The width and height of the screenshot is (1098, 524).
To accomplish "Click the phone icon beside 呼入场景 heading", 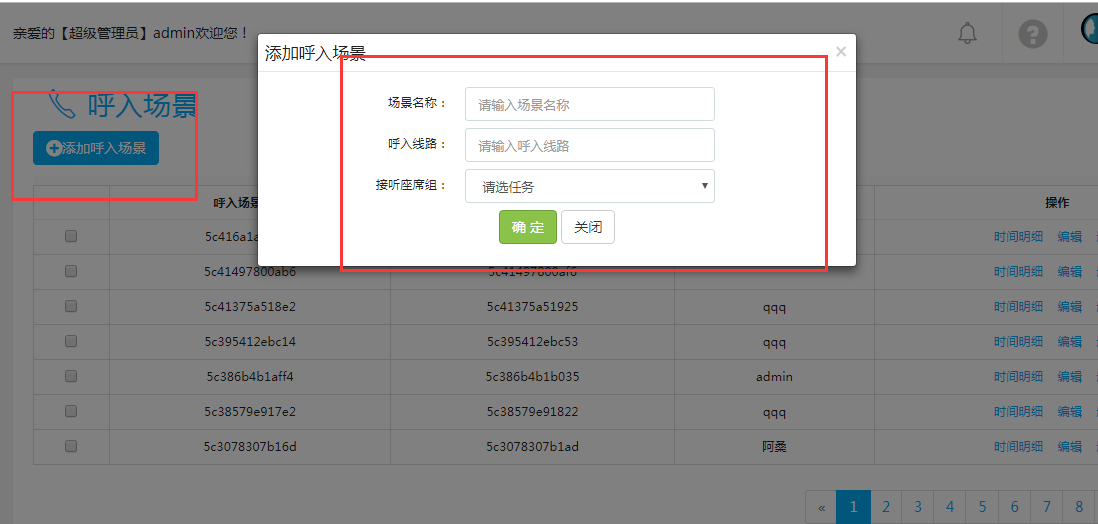I will pyautogui.click(x=62, y=104).
